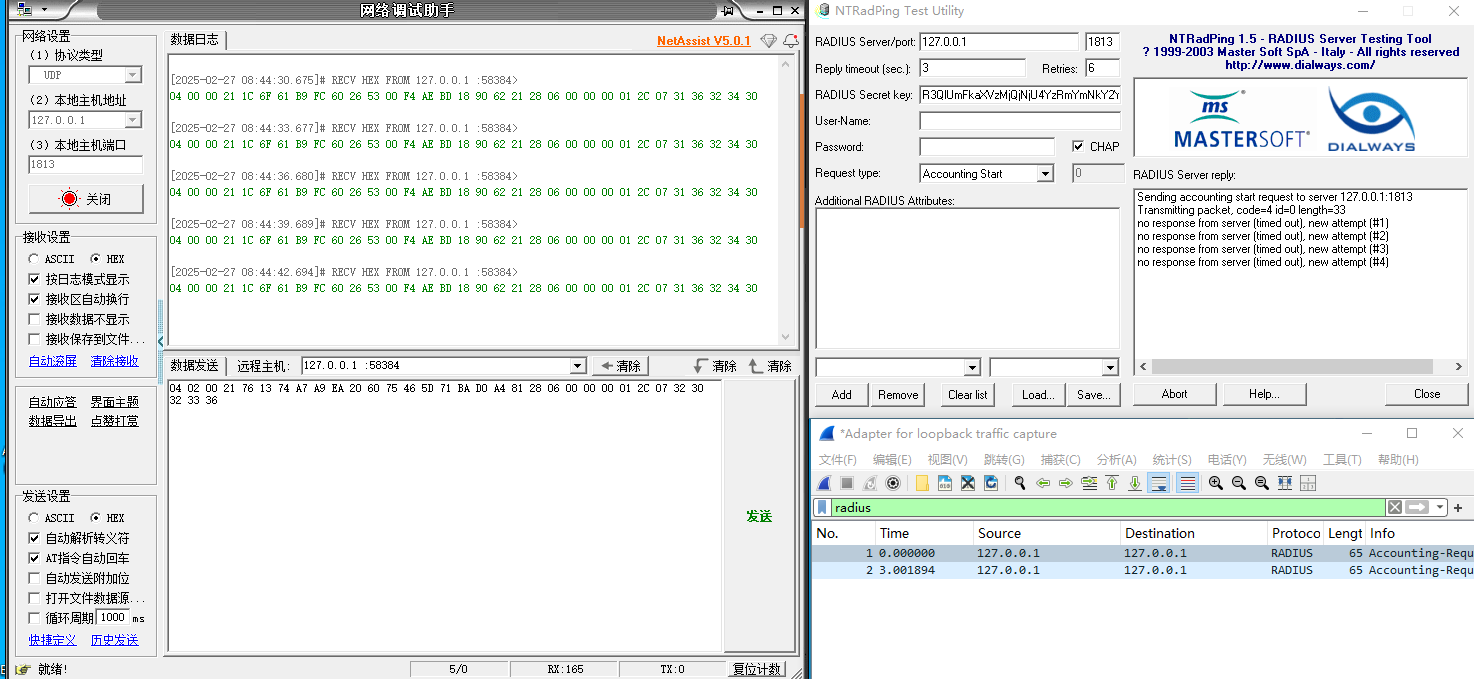The height and width of the screenshot is (679, 1474).
Task: Open Wireshark capture options gear icon
Action: point(893,483)
